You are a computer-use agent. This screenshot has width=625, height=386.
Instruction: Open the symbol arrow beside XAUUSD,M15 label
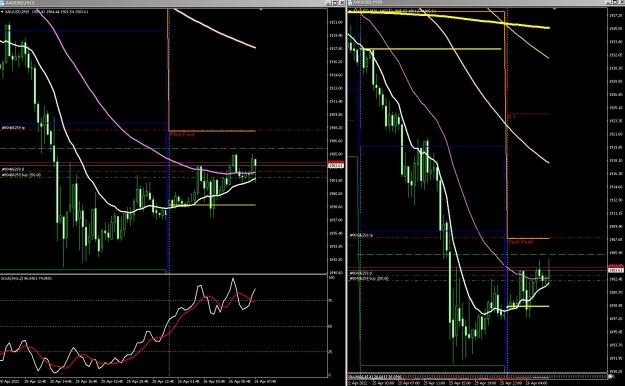tap(2, 12)
